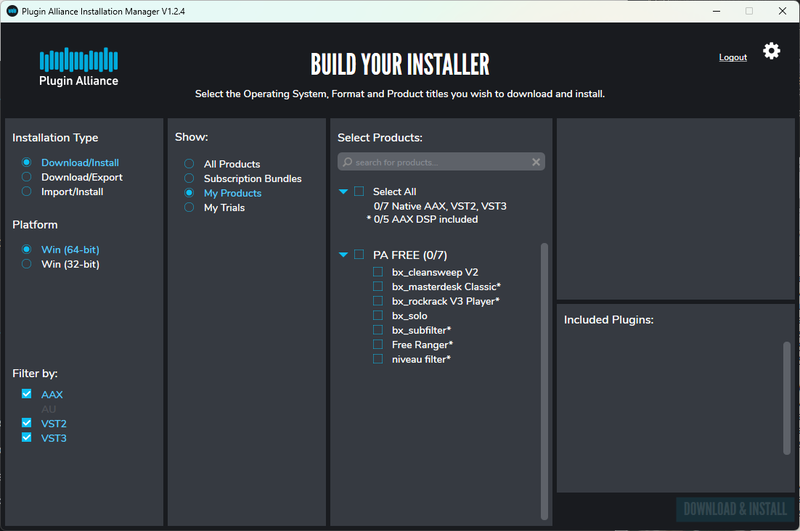Click the disabled AU filter label
Screen dimensions: 800x531
point(49,409)
